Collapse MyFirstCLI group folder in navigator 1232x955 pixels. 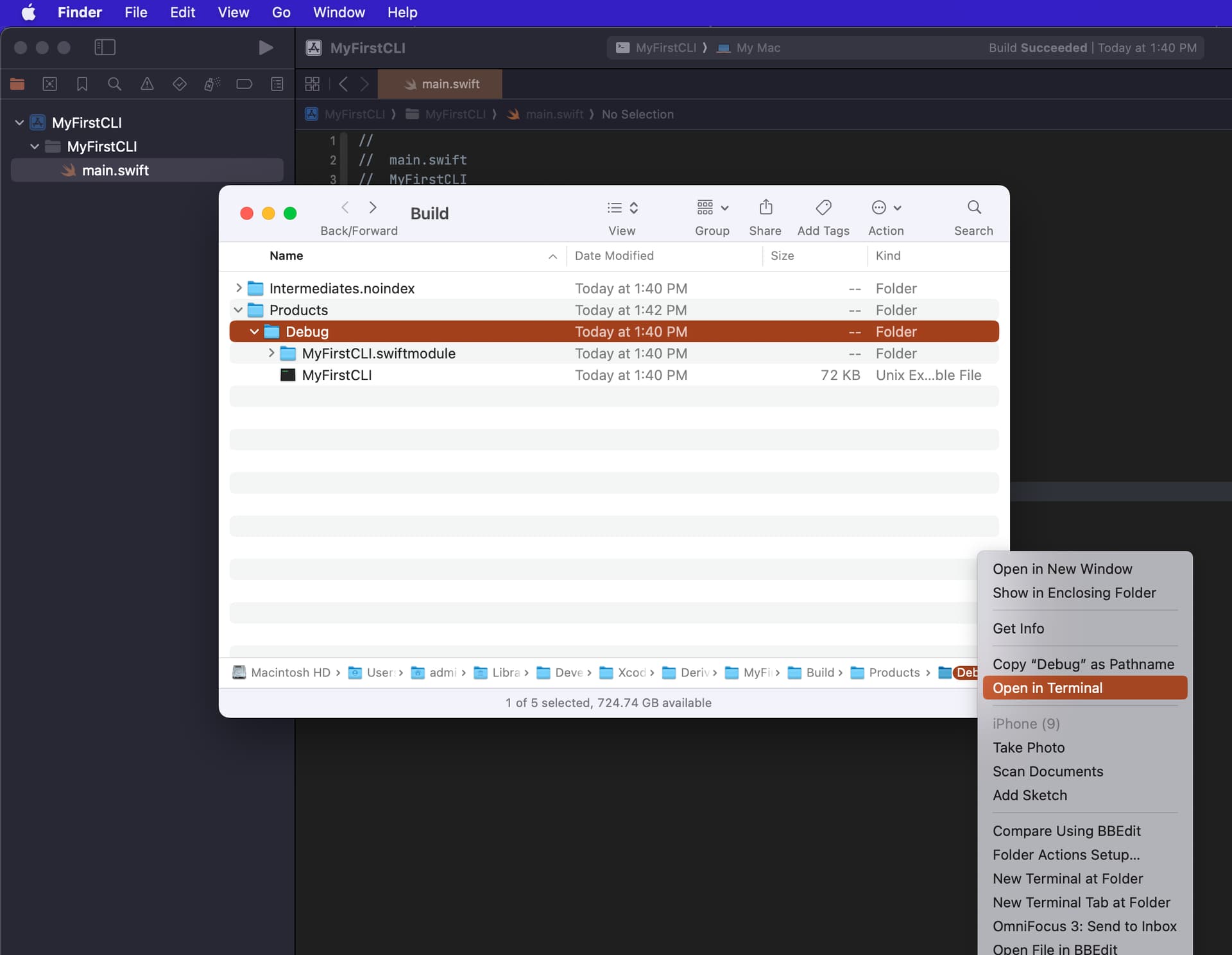(x=35, y=146)
